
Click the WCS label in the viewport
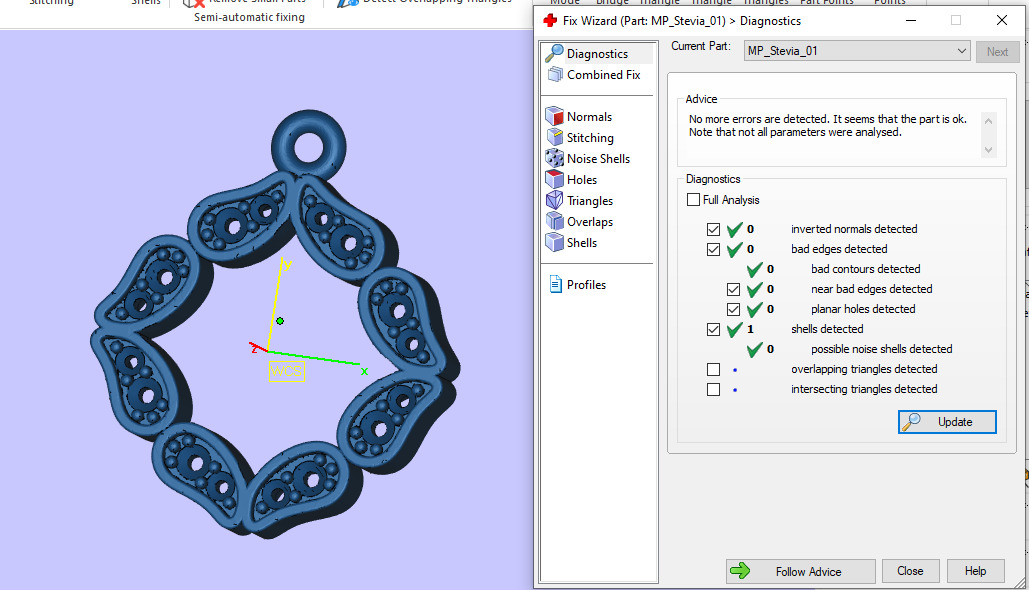pos(287,371)
